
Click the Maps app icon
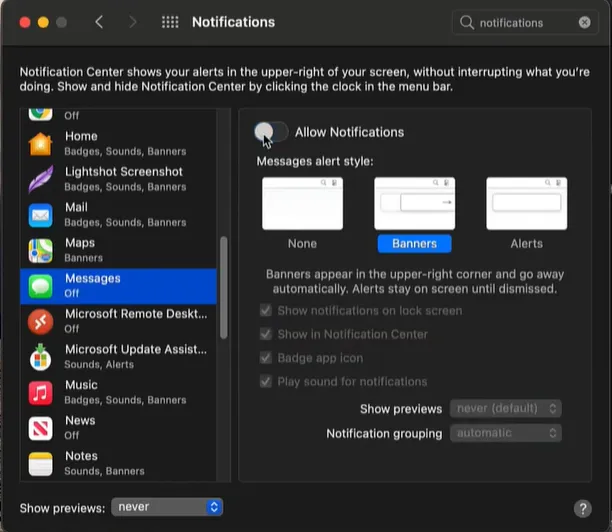point(40,251)
